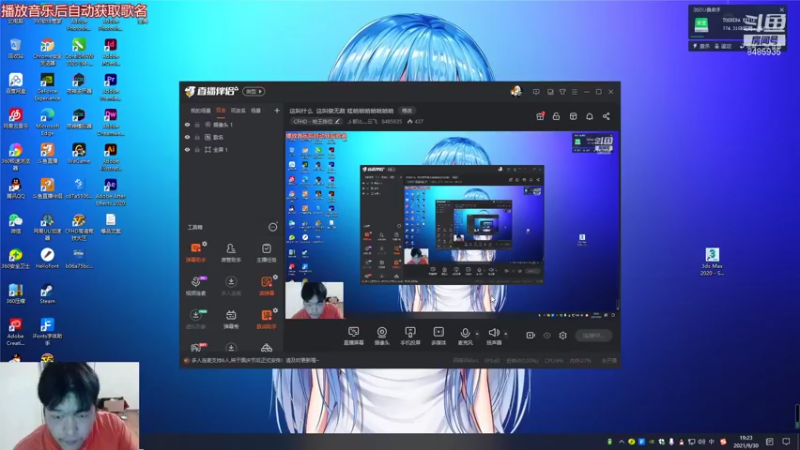Switch to the orange highlighted scene tab
The width and height of the screenshot is (800, 450).
pyautogui.click(x=221, y=110)
